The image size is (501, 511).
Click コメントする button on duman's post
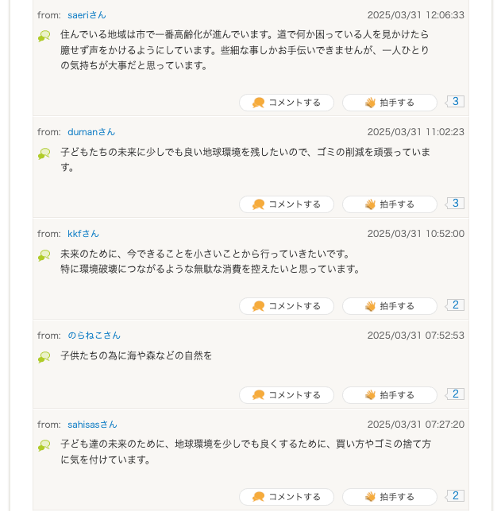tap(286, 204)
